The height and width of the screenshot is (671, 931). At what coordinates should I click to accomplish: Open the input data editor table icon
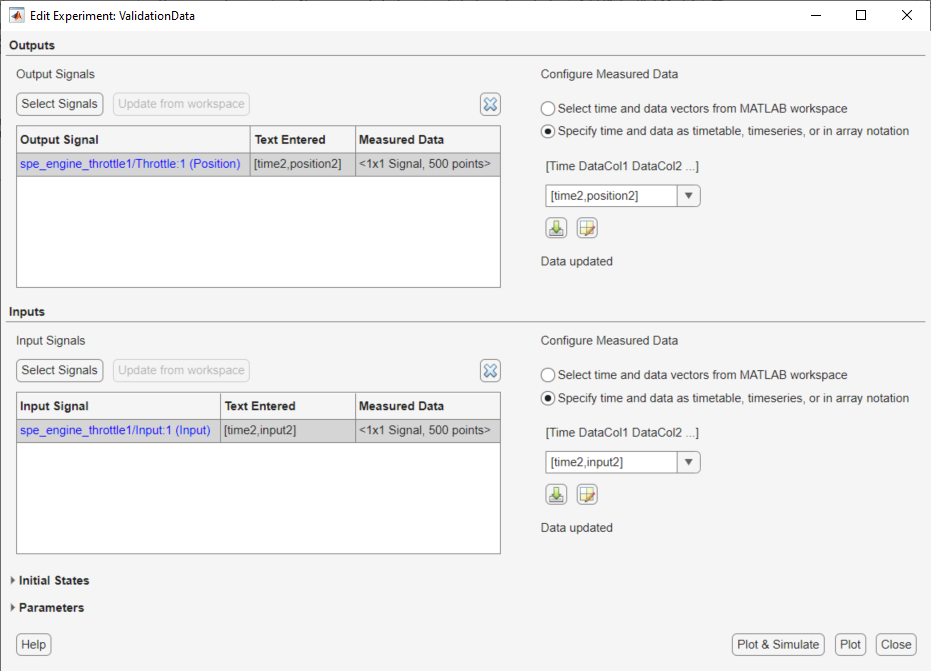click(x=586, y=494)
